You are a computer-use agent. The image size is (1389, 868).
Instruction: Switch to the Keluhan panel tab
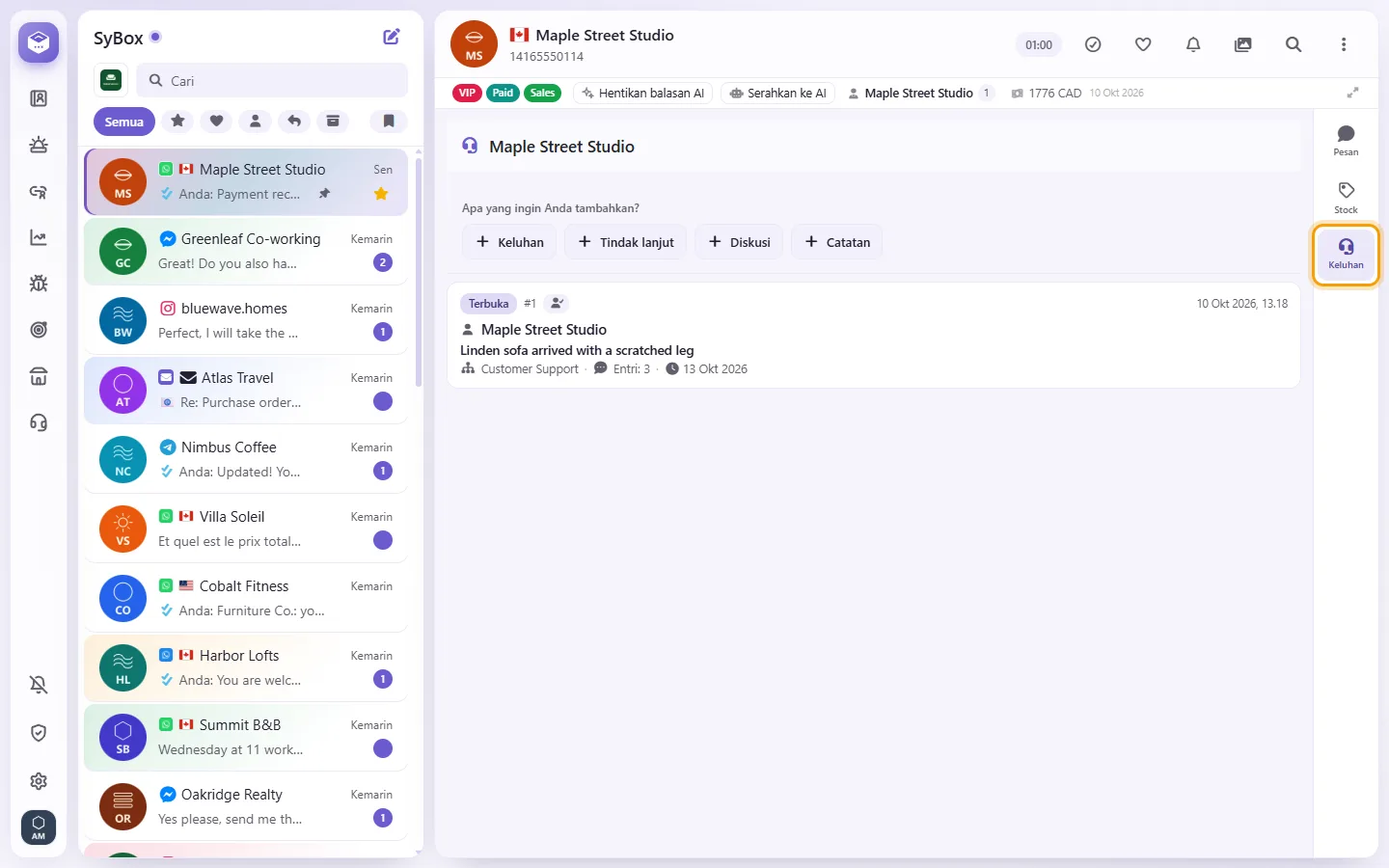1346,254
